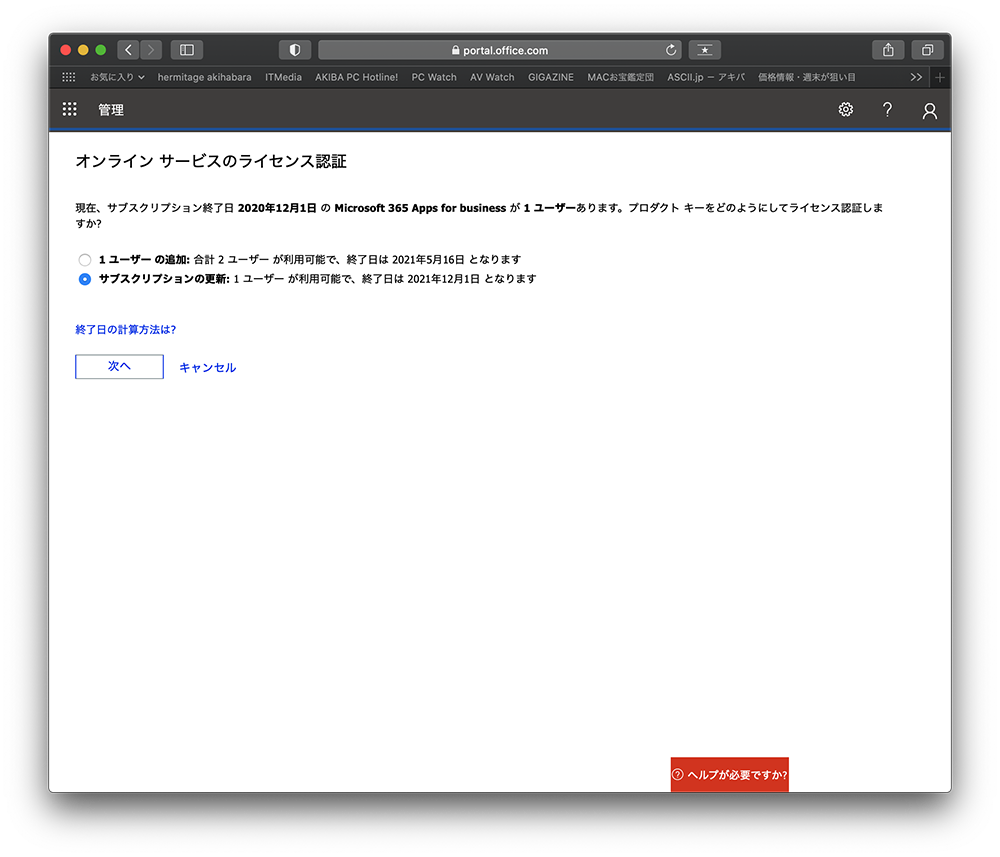This screenshot has height=857, width=1000.
Task: Click the Microsoft 365 Apps for business text
Action: 420,208
